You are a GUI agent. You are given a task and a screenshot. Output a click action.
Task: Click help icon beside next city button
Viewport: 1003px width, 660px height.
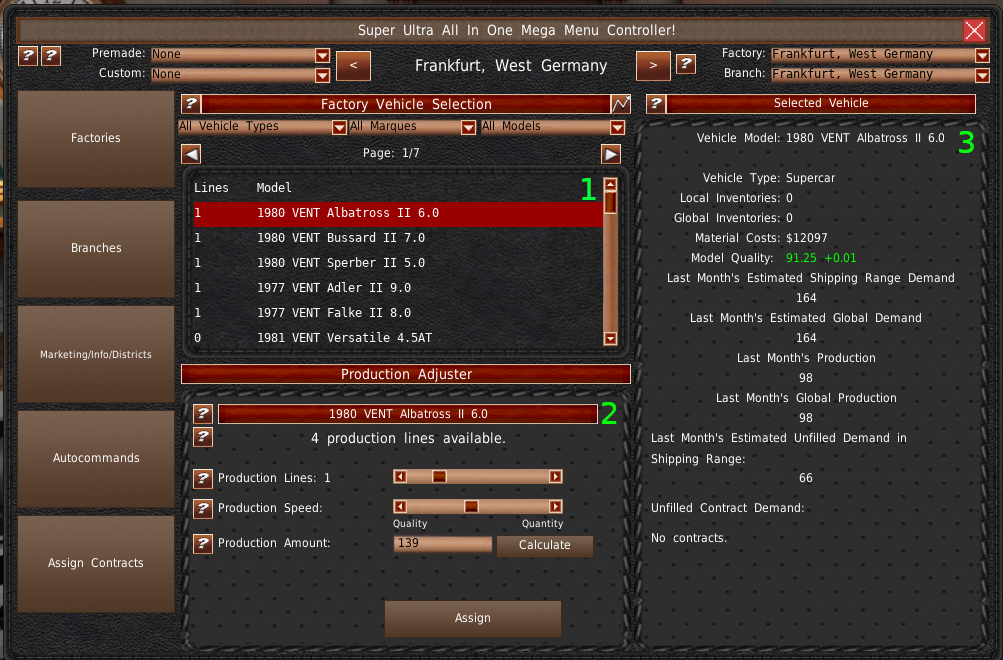click(x=685, y=65)
